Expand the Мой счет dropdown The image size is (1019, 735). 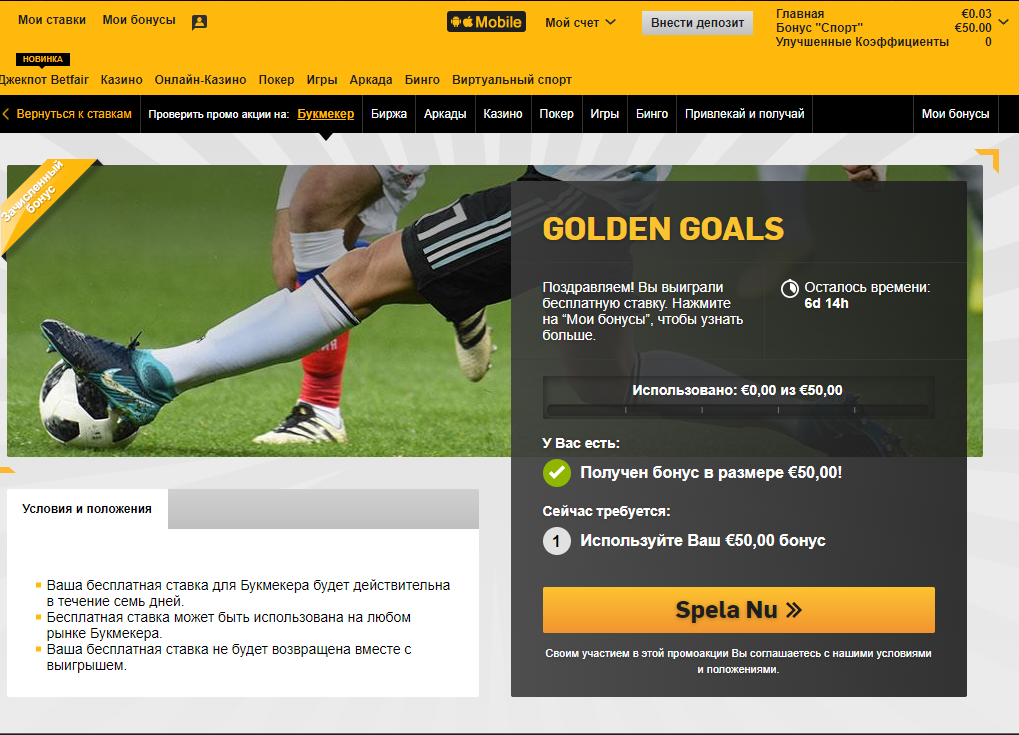[x=580, y=23]
